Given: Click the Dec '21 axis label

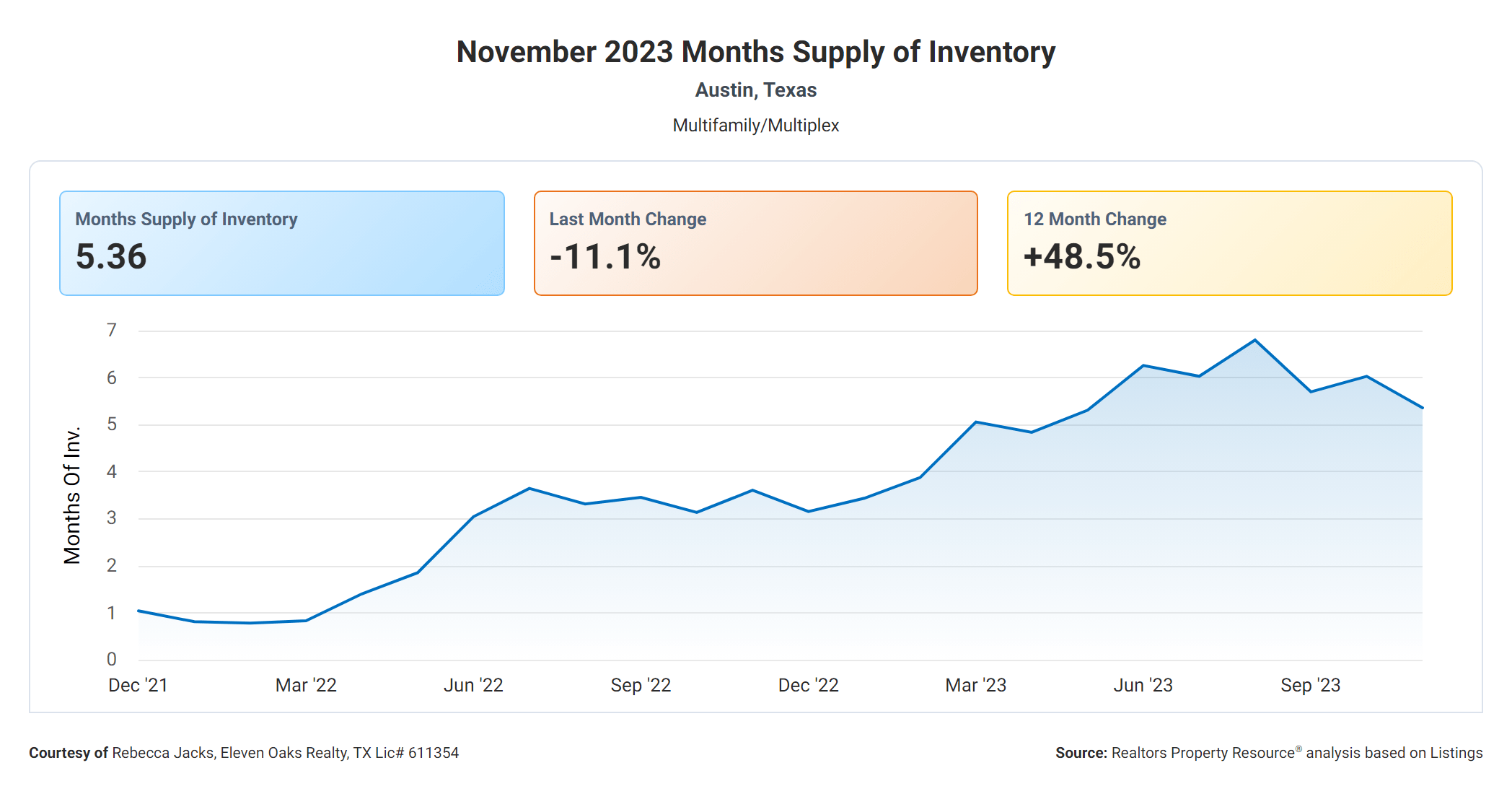Looking at the screenshot, I should tap(138, 685).
